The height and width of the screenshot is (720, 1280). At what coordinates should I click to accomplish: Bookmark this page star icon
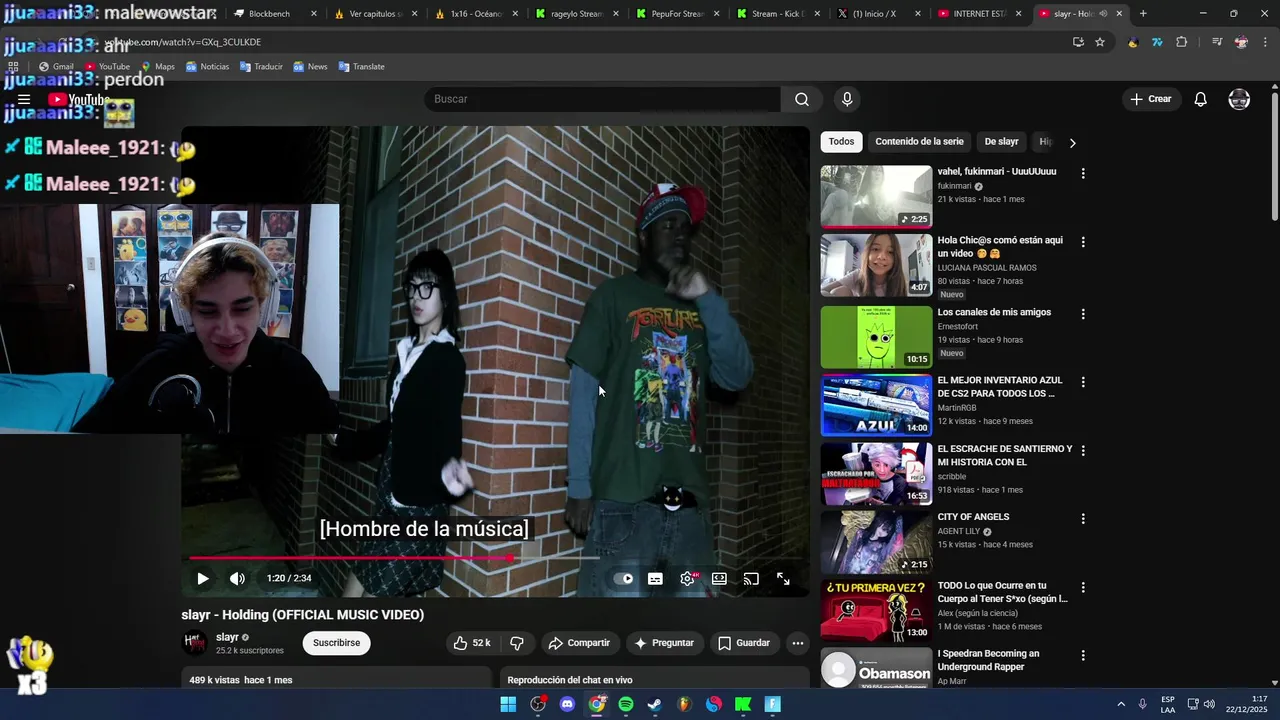1100,42
